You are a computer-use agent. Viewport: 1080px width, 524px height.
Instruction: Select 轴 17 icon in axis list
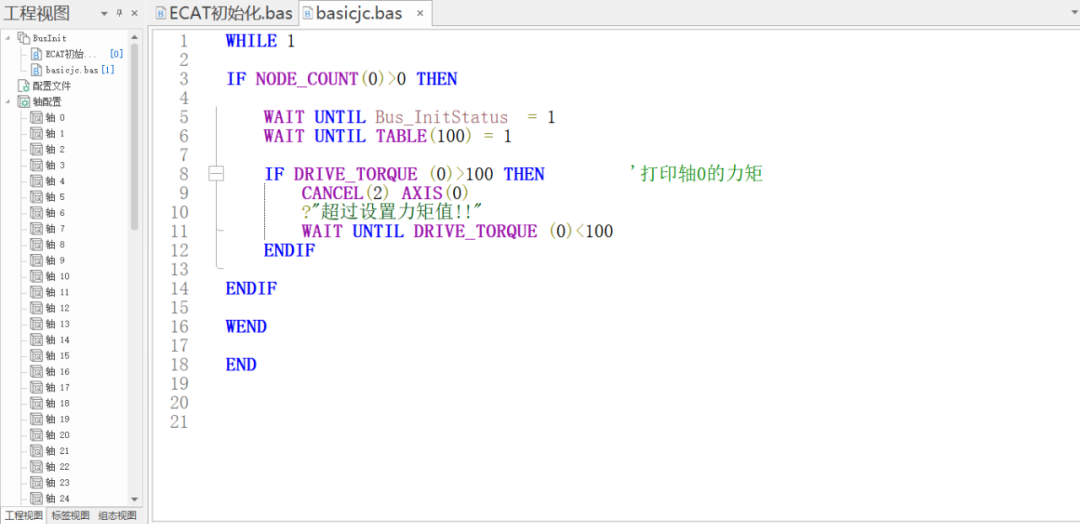[x=37, y=388]
